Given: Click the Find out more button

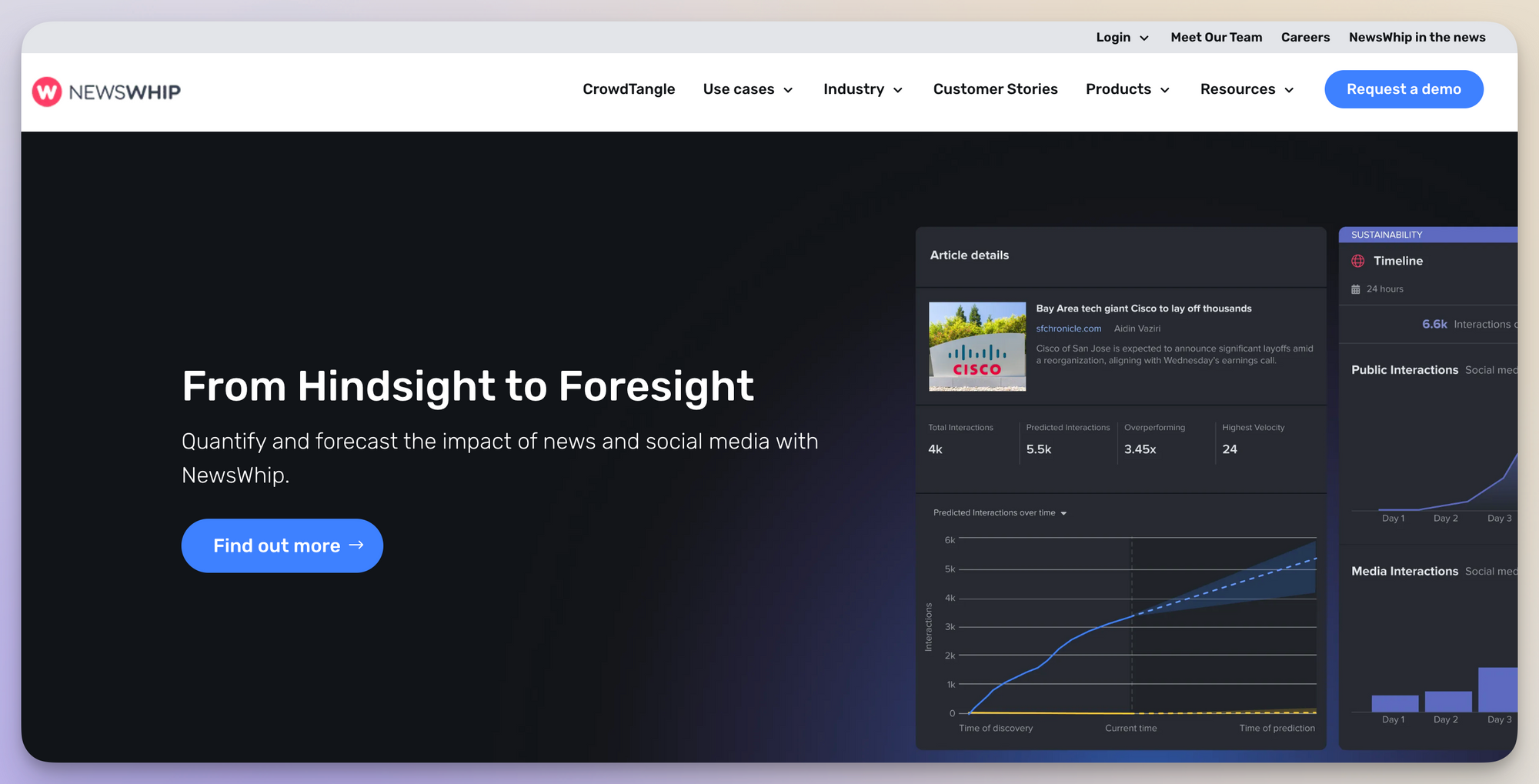Looking at the screenshot, I should coord(282,545).
